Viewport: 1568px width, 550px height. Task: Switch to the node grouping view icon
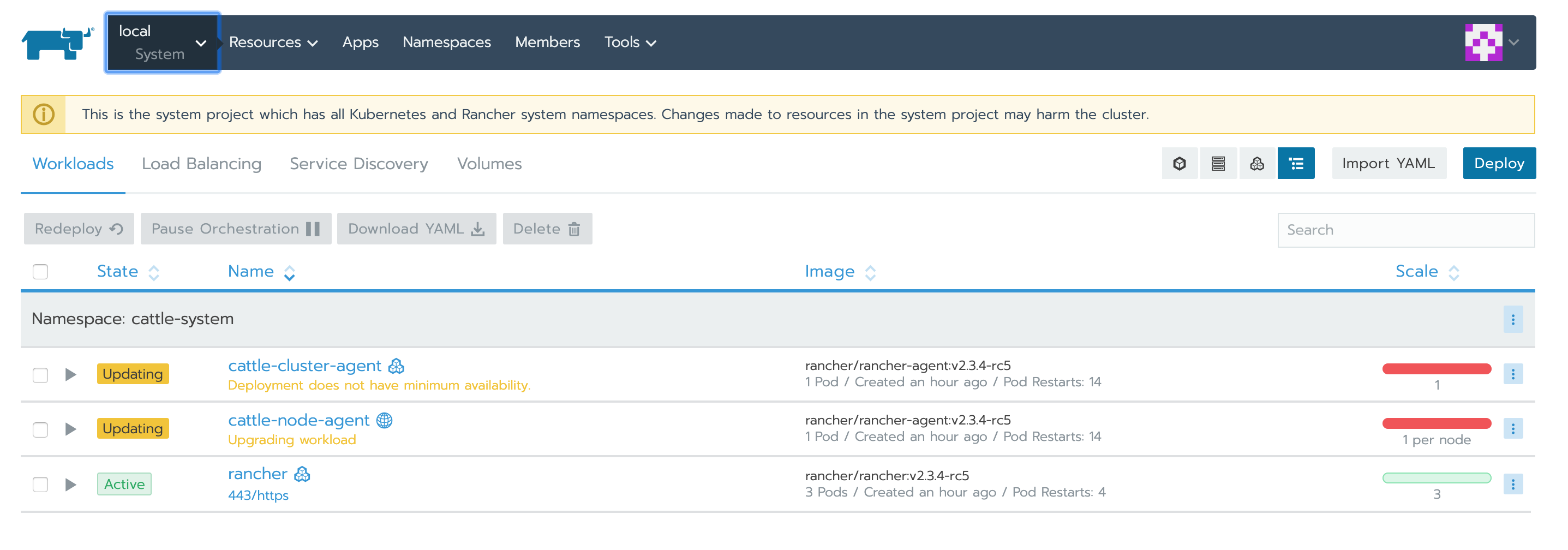pos(1218,163)
